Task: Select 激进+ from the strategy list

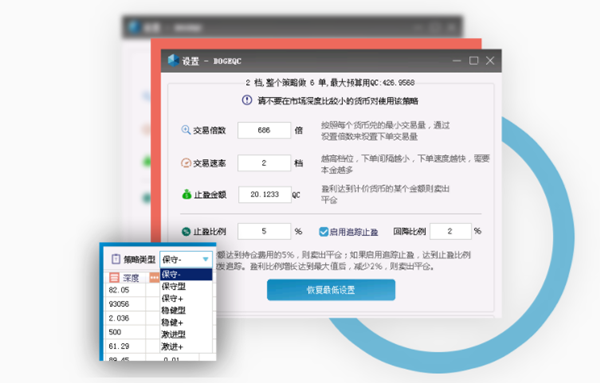Action: 186,347
